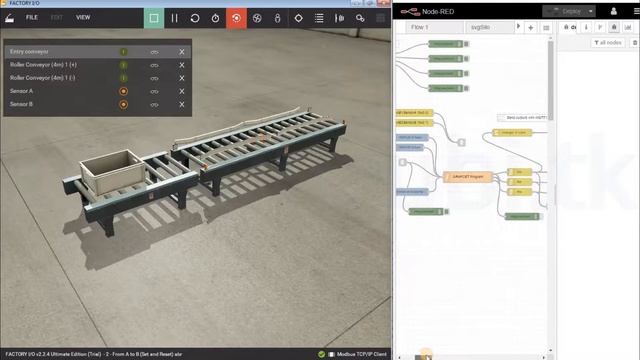640x360 pixels.
Task: Remove Roller Conveyor (4m) 1 (-) tag
Action: pyautogui.click(x=182, y=78)
